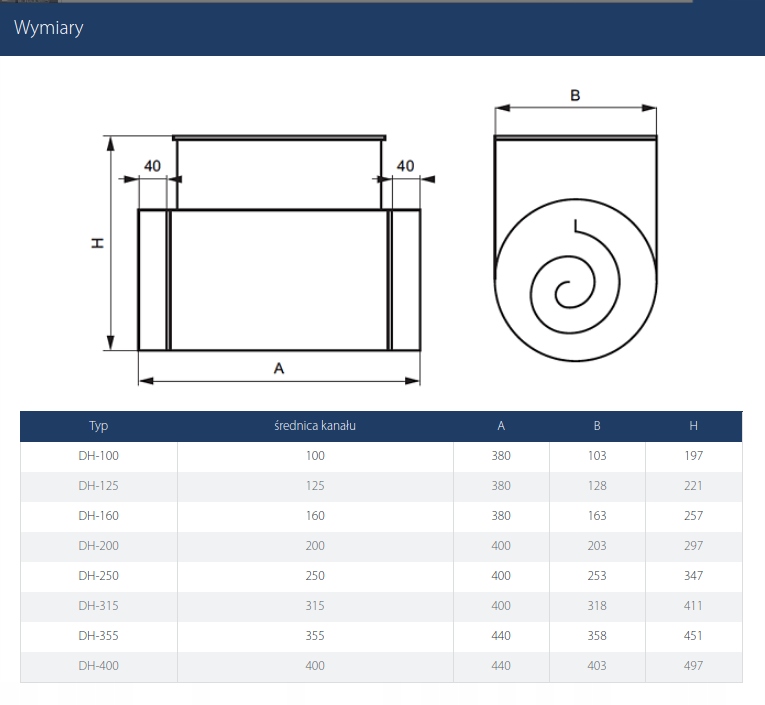The image size is (765, 705).
Task: Click duct diameter 200 in DH-200 row
Action: click(x=315, y=546)
